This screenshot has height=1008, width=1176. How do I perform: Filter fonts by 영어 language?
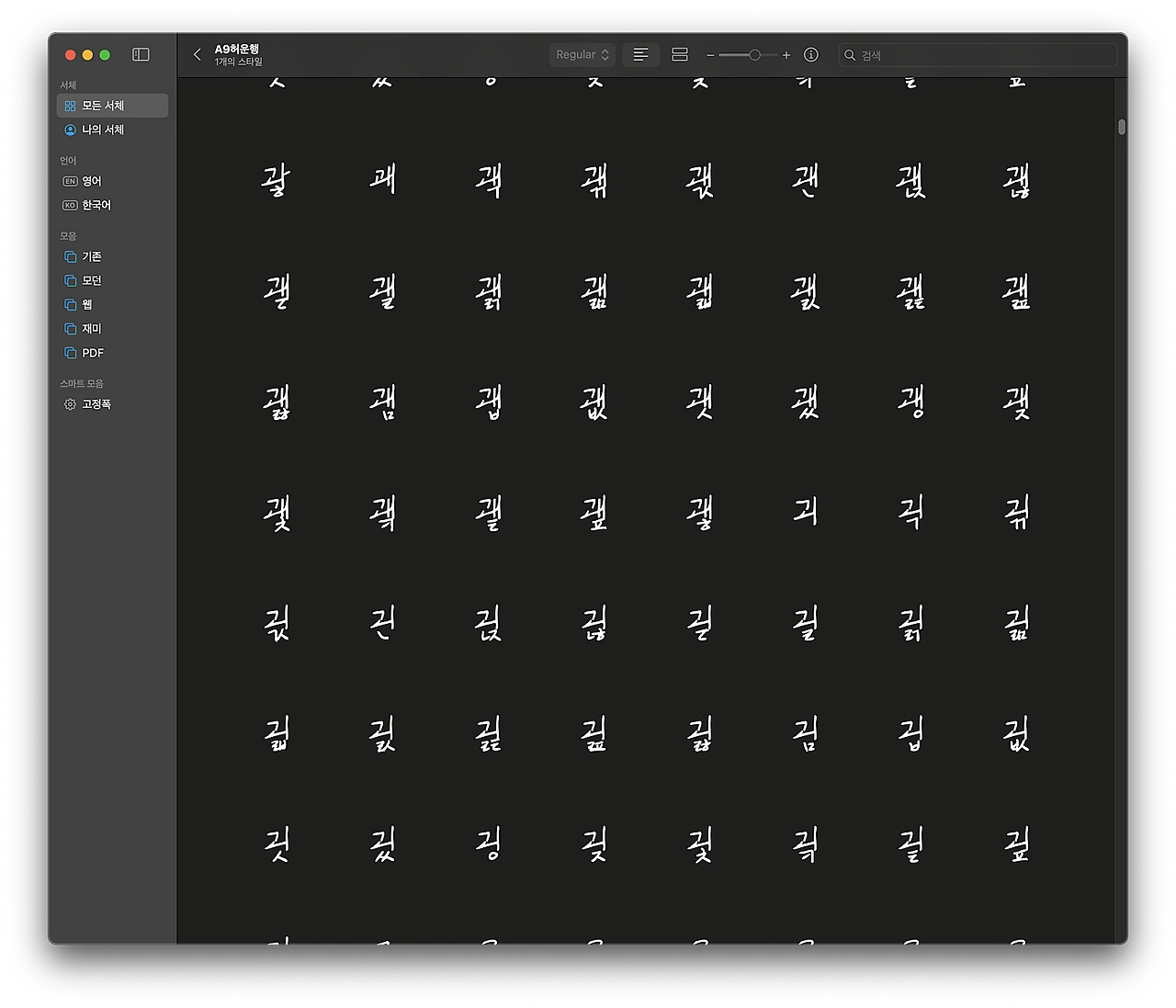[x=112, y=181]
